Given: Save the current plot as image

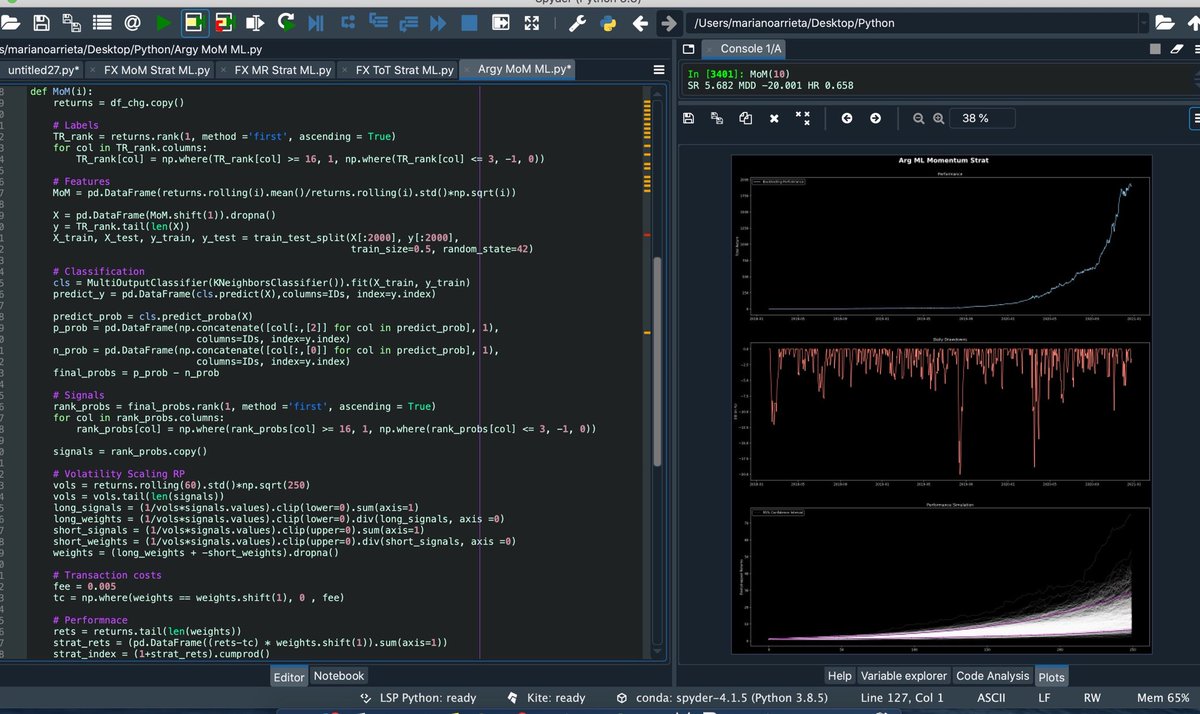Looking at the screenshot, I should click(689, 118).
